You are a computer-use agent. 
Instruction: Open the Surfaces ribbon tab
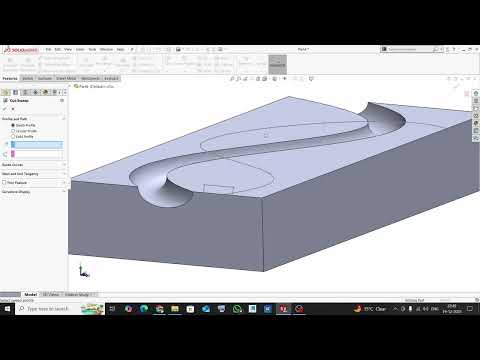pyautogui.click(x=45, y=78)
